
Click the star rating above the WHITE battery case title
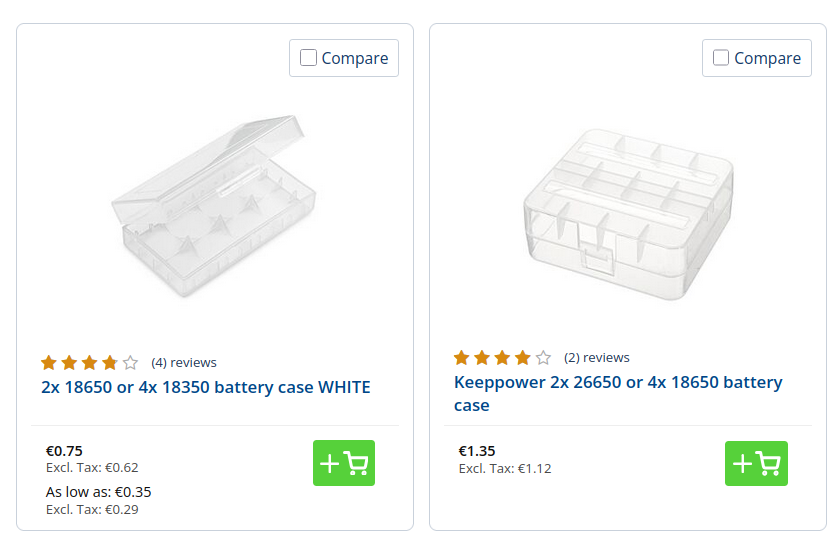(x=89, y=362)
